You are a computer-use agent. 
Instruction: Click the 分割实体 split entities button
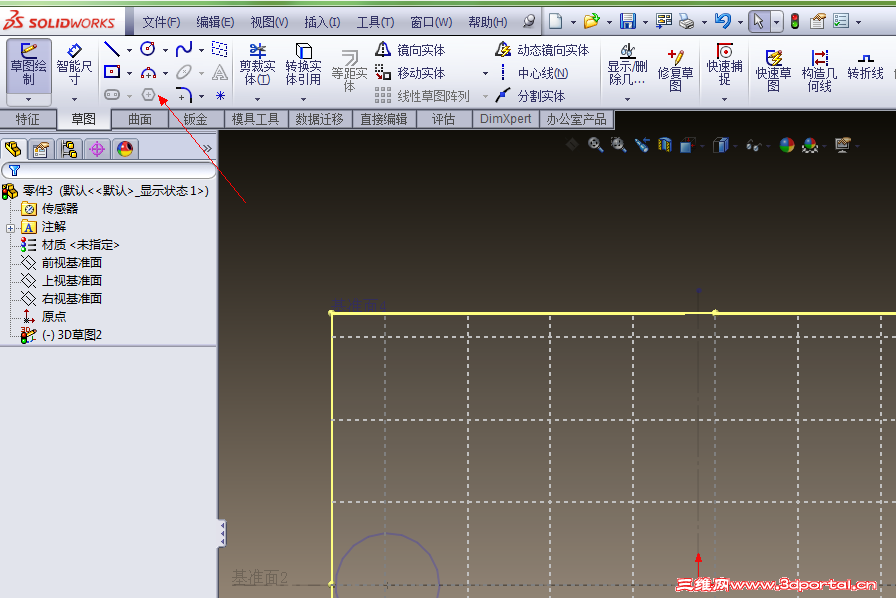[x=530, y=95]
